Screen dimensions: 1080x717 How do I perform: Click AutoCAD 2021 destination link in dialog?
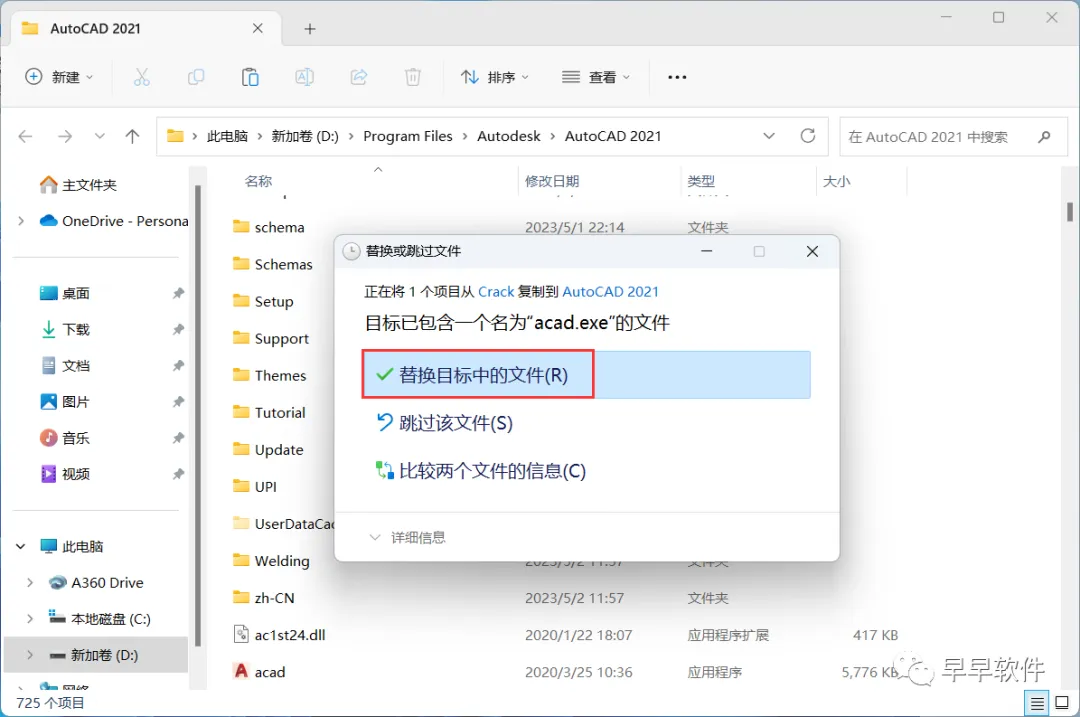click(610, 291)
